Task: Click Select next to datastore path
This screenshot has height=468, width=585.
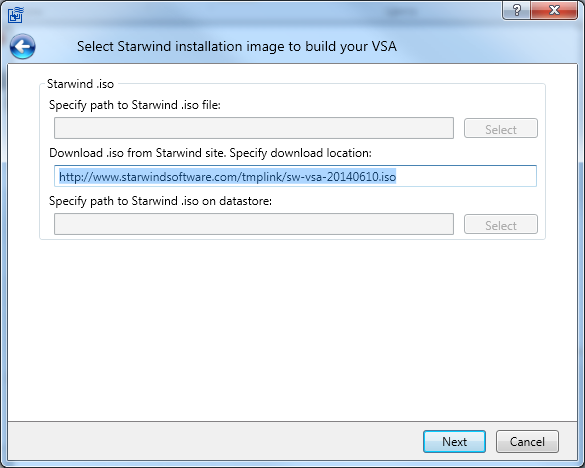Action: pyautogui.click(x=501, y=224)
